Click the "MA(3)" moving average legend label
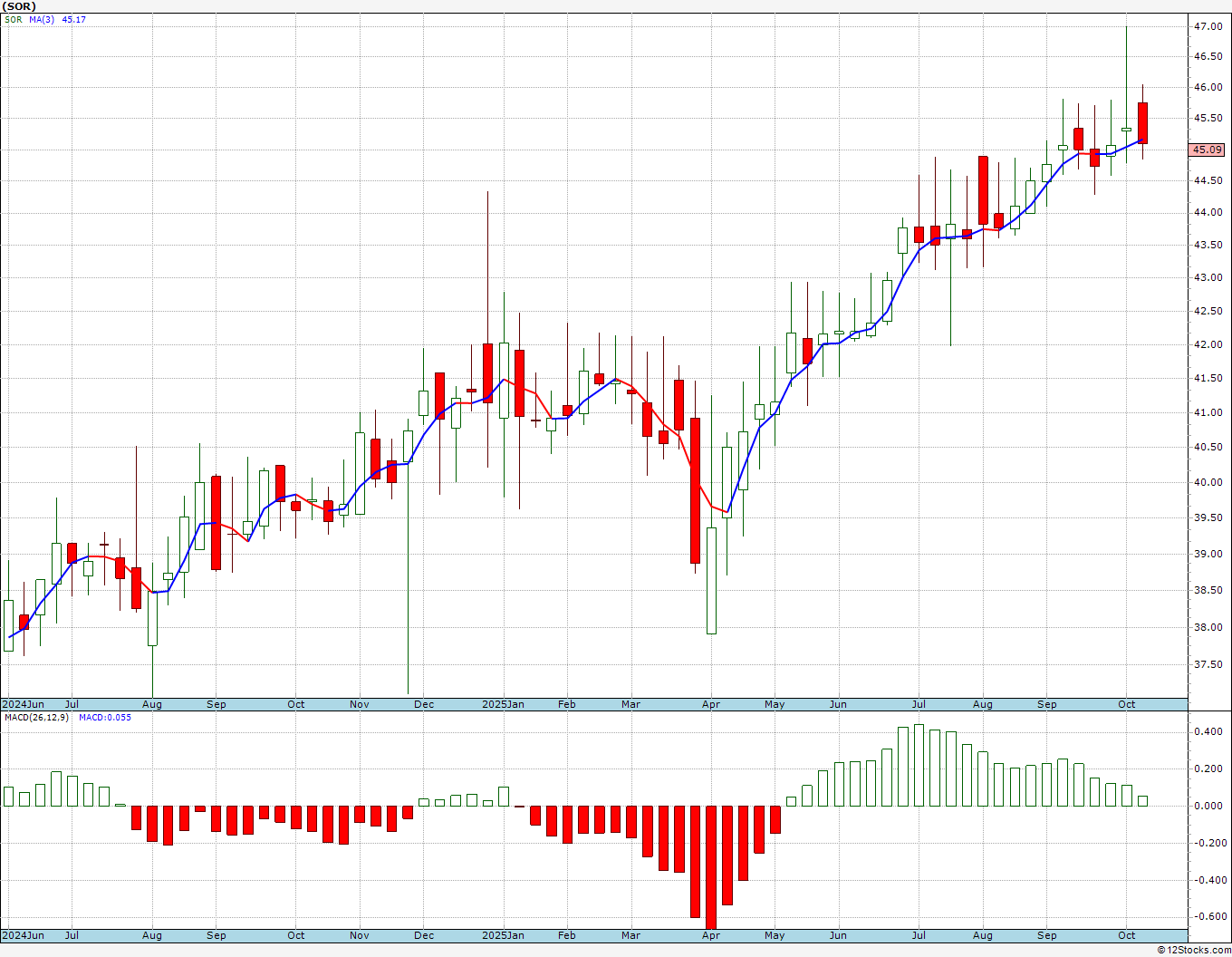Viewport: 1232px width, 957px height. (x=42, y=19)
